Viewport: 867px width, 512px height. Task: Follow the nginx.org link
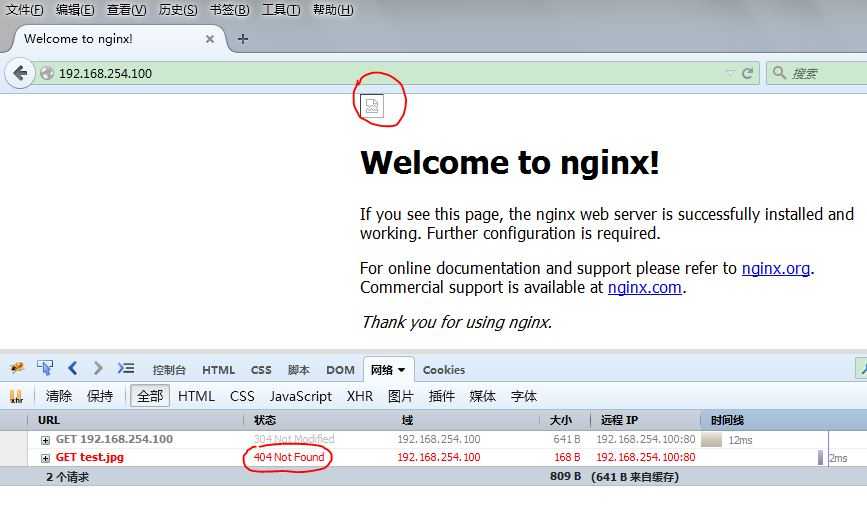(x=776, y=268)
